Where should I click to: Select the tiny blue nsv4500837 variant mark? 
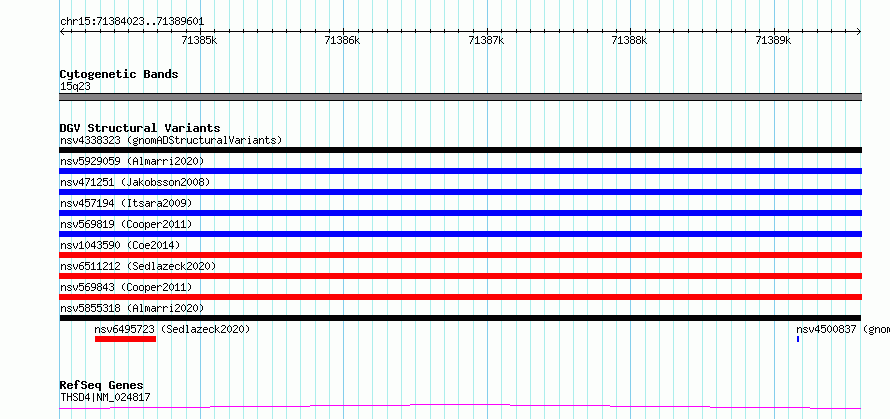coord(798,339)
